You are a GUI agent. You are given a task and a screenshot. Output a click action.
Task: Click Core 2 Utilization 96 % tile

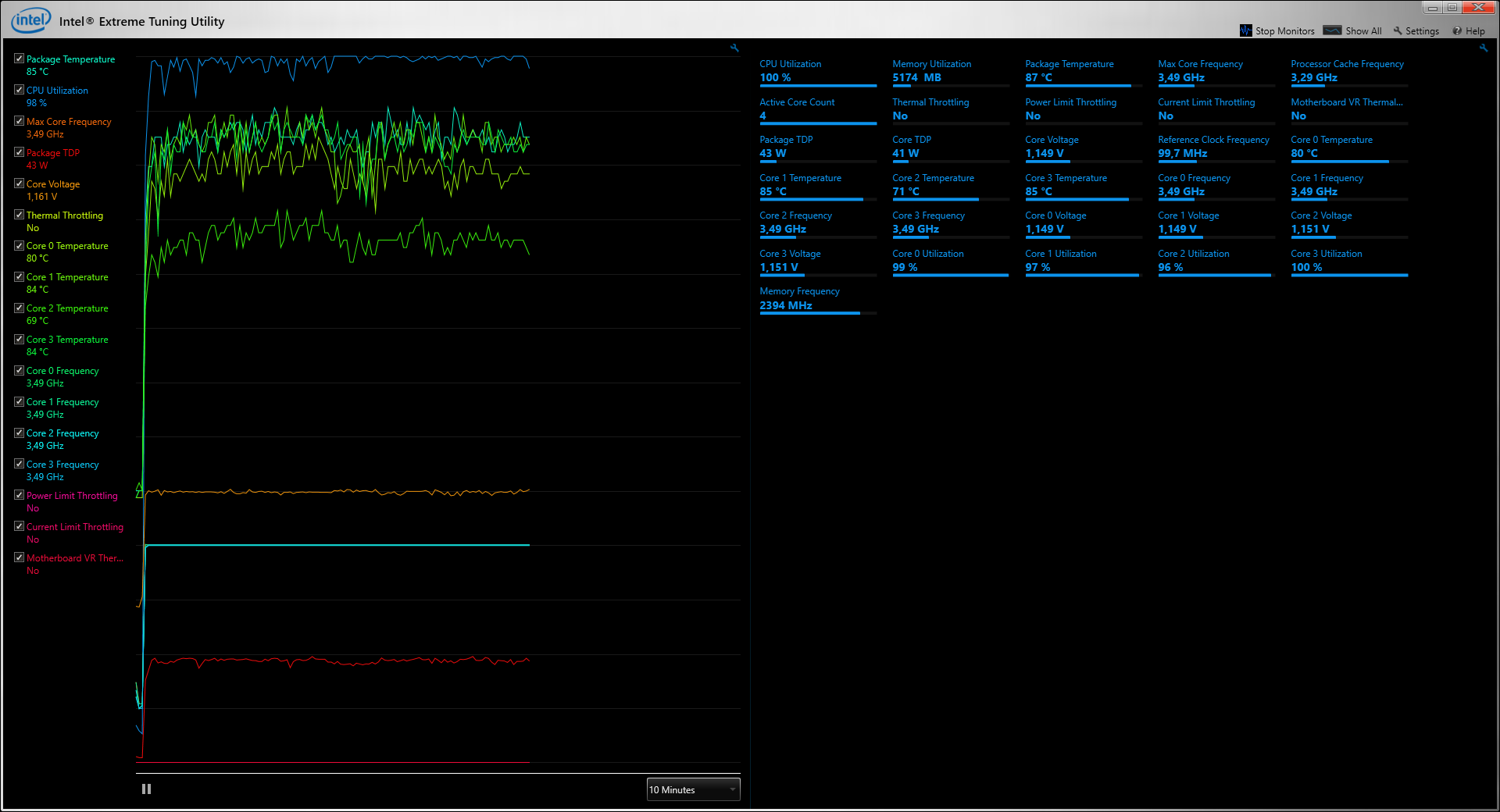(x=1216, y=262)
